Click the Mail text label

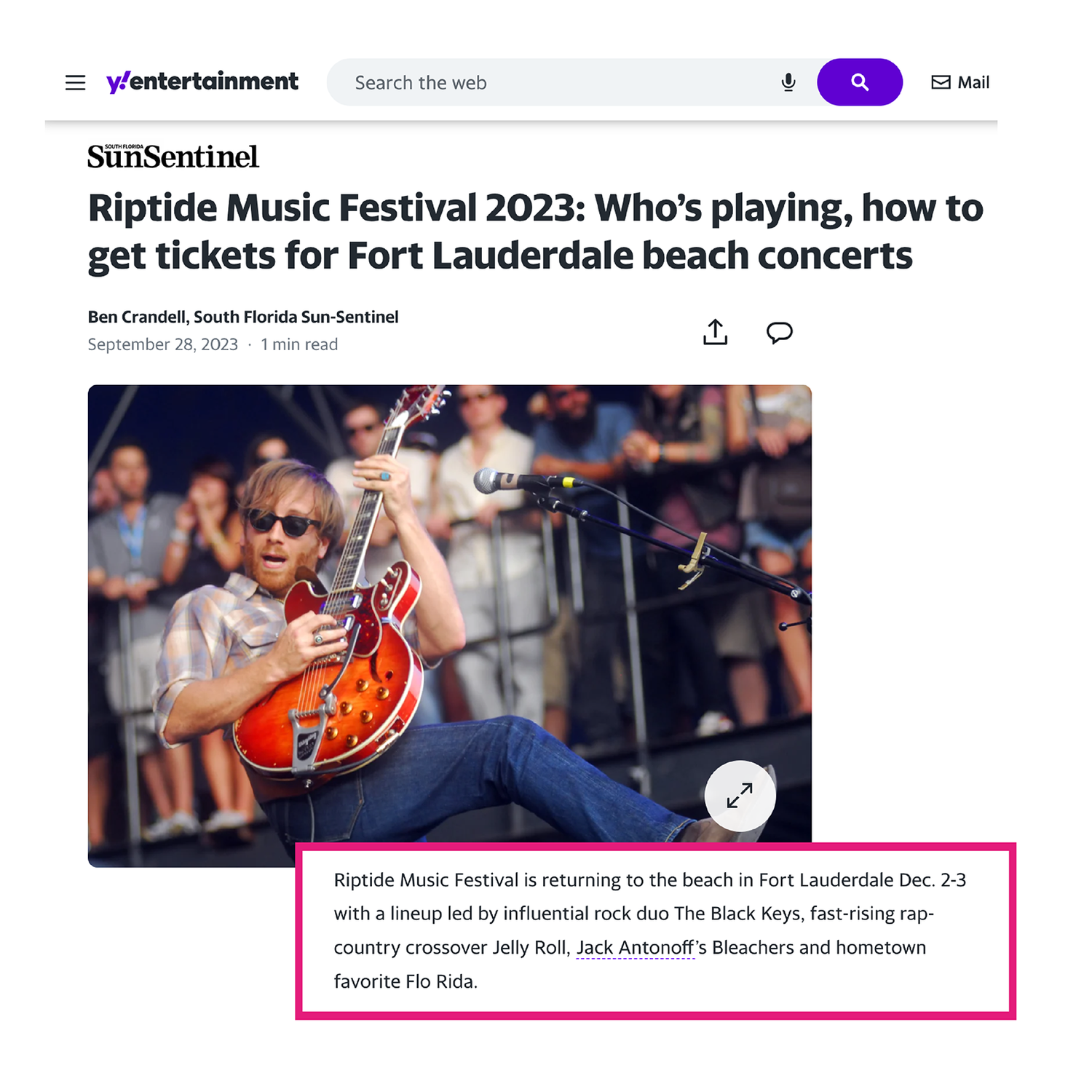click(x=973, y=82)
